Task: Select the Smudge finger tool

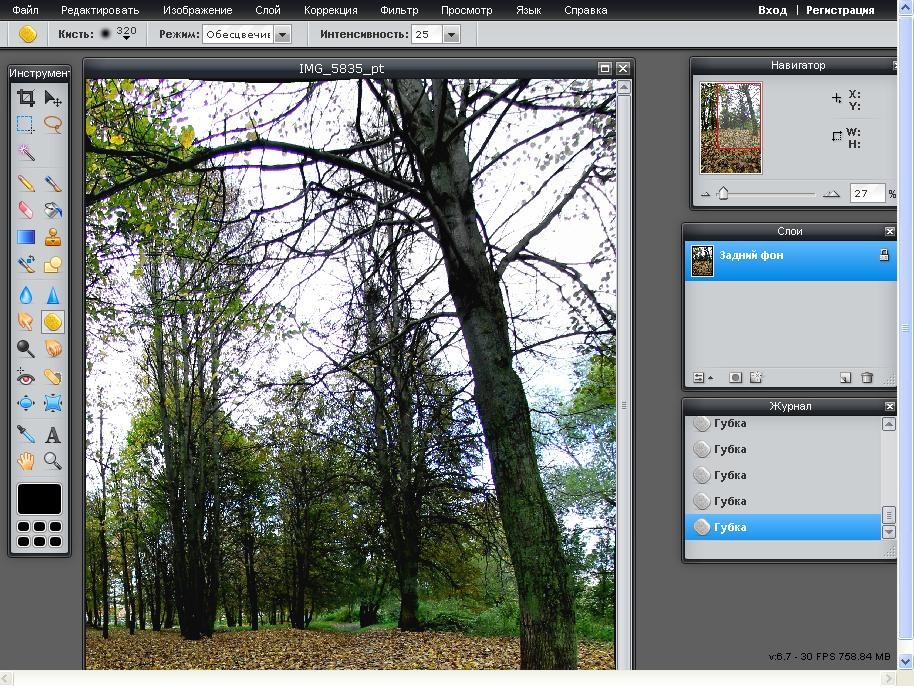Action: tap(26, 321)
